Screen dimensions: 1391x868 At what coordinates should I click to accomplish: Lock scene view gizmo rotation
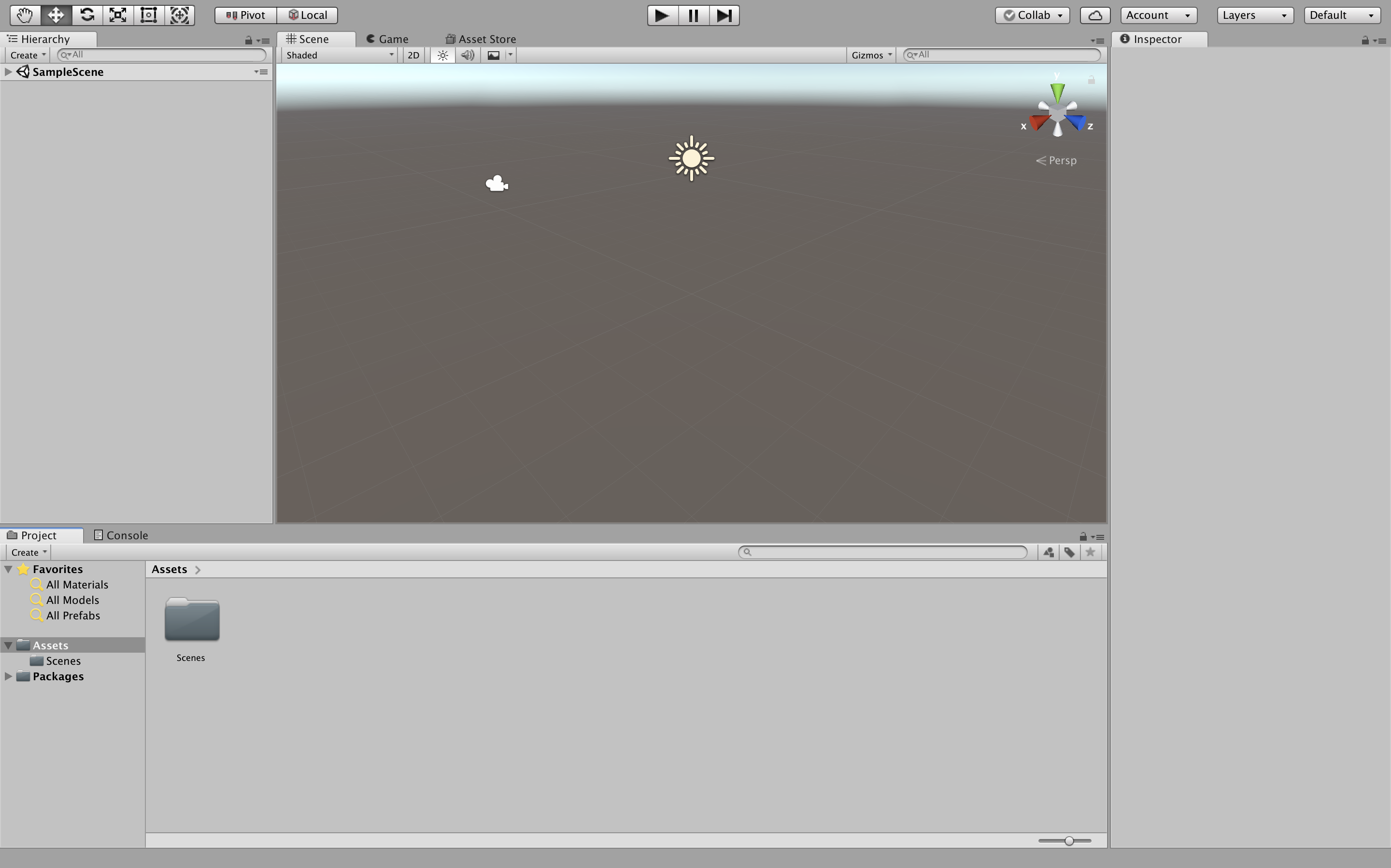1091,80
